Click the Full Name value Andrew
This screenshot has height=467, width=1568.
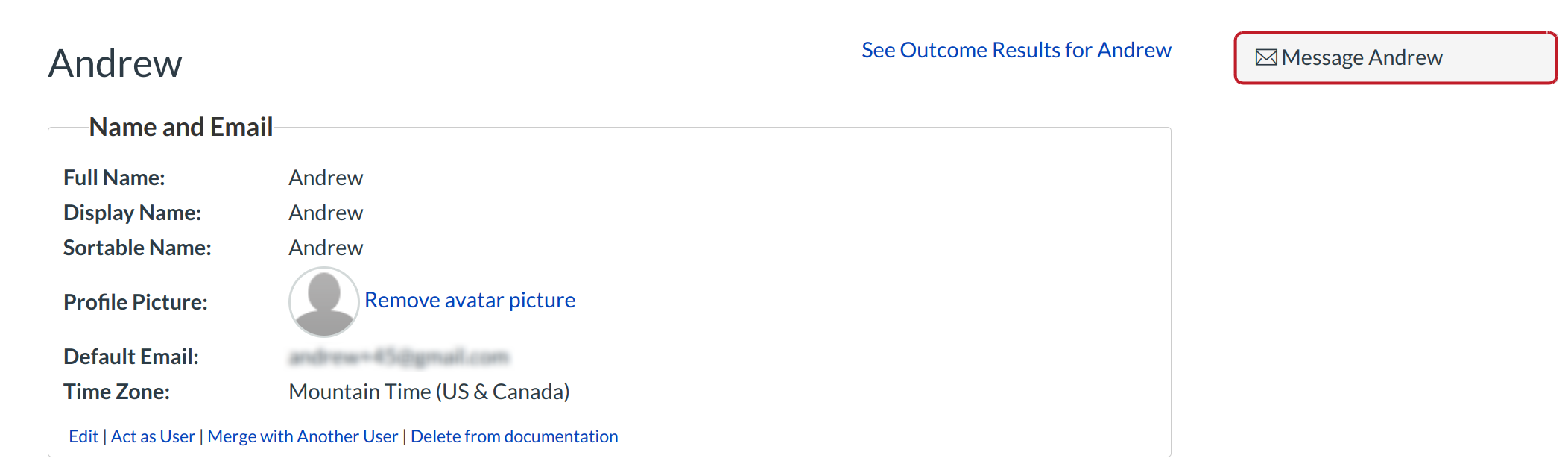326,178
